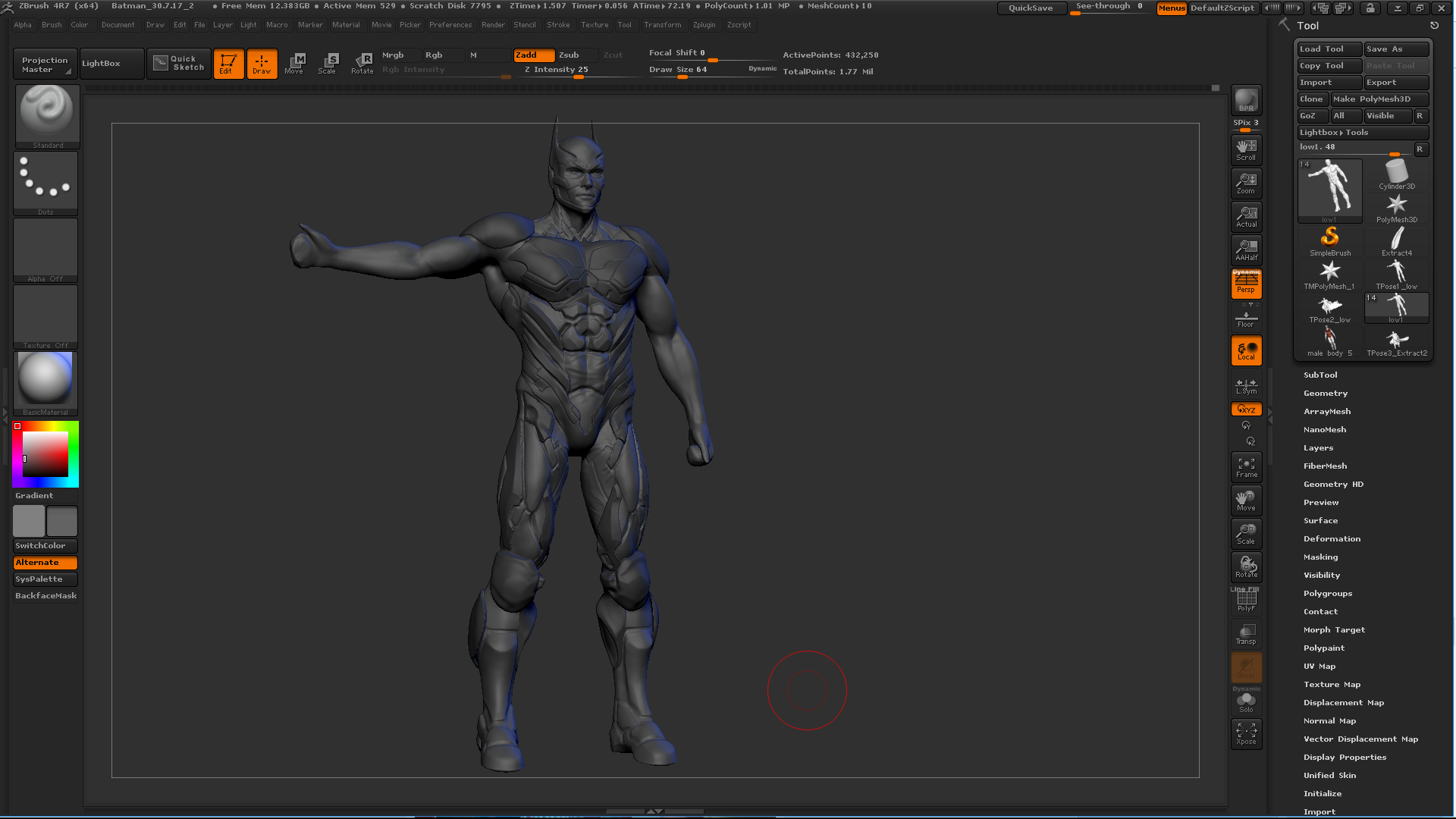Image resolution: width=1456 pixels, height=819 pixels.
Task: Open the Alpha menu
Action: 23,24
